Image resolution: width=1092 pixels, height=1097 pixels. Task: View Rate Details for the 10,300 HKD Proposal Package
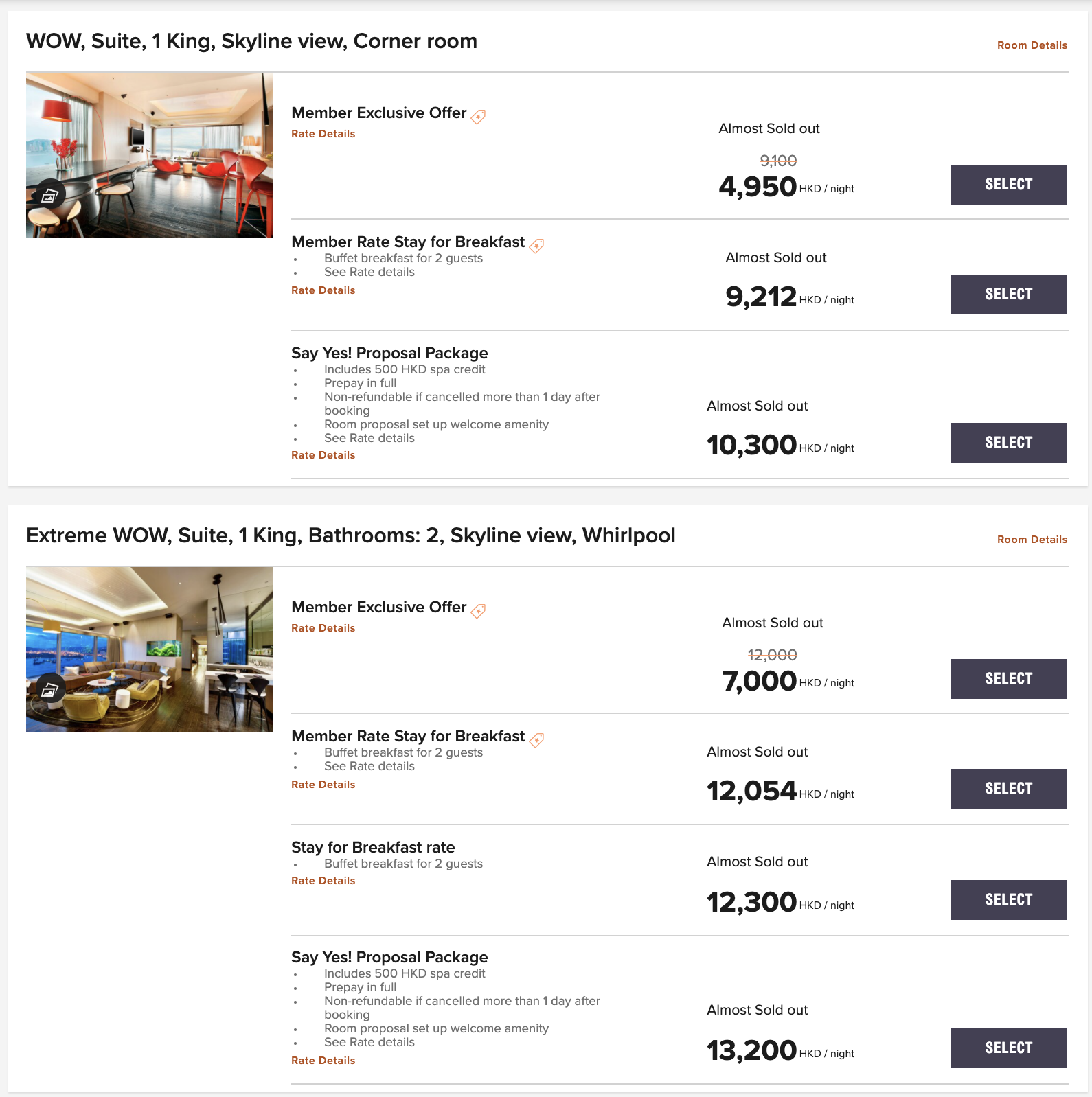(x=323, y=455)
